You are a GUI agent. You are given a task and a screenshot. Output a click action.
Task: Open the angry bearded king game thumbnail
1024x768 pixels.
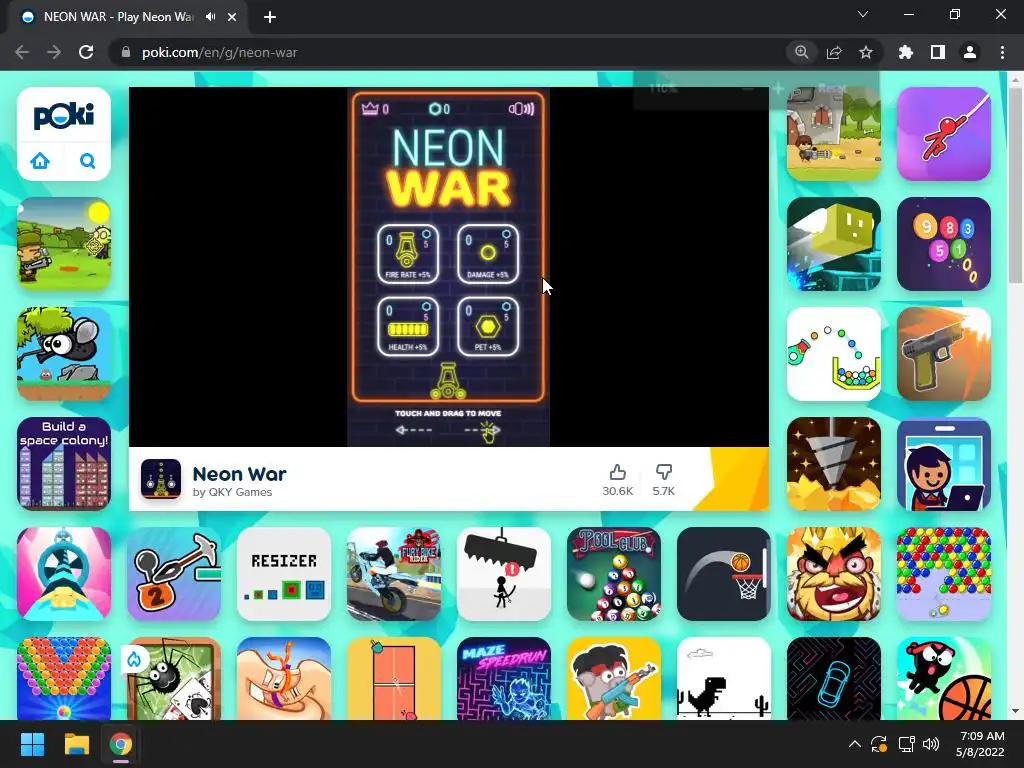pos(834,574)
